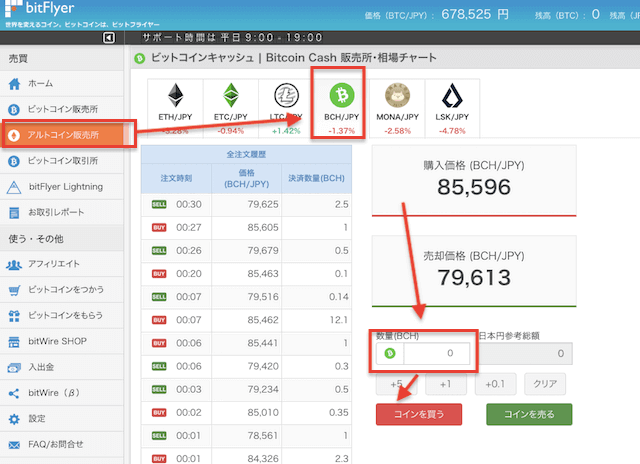Screen dimensions: 640x464
Task: Click the 売却価格 79,613 panel
Action: click(x=474, y=271)
